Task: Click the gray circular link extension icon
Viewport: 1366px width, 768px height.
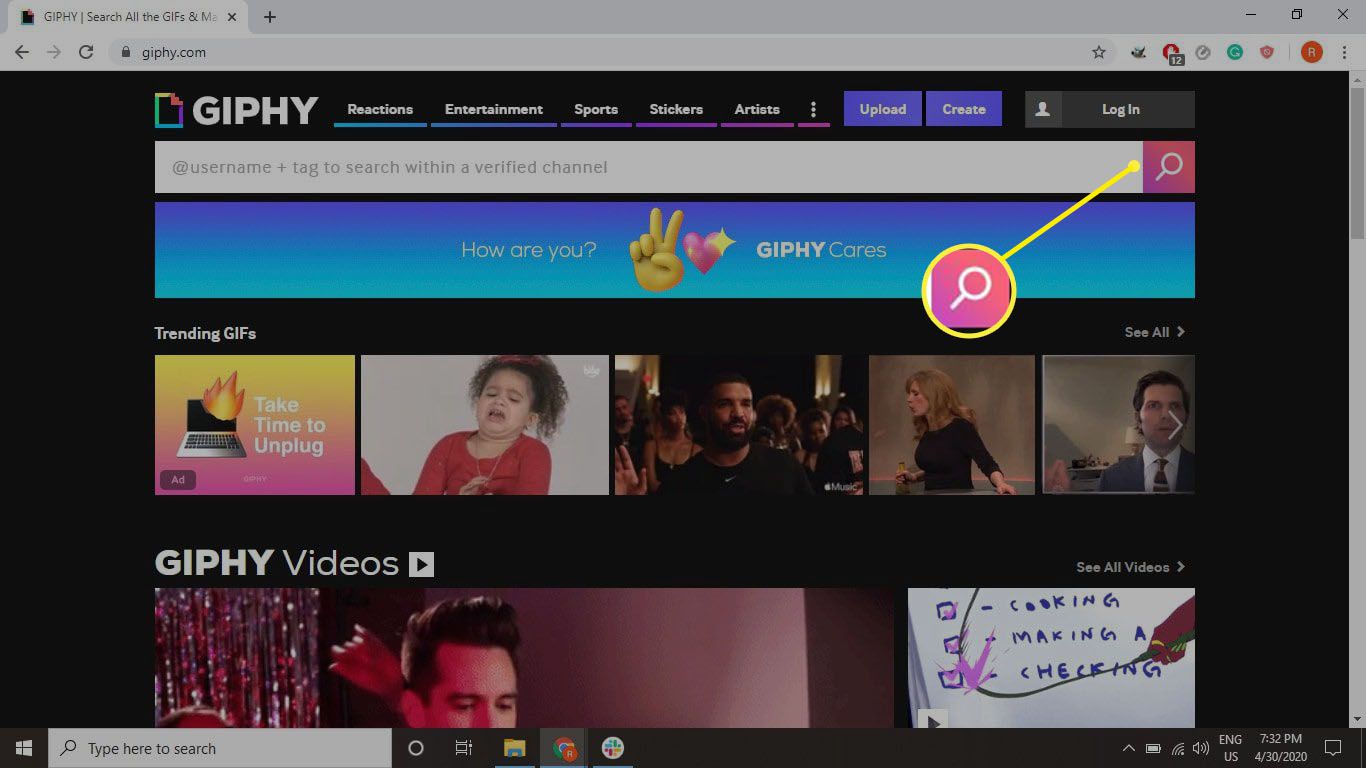Action: point(1203,52)
